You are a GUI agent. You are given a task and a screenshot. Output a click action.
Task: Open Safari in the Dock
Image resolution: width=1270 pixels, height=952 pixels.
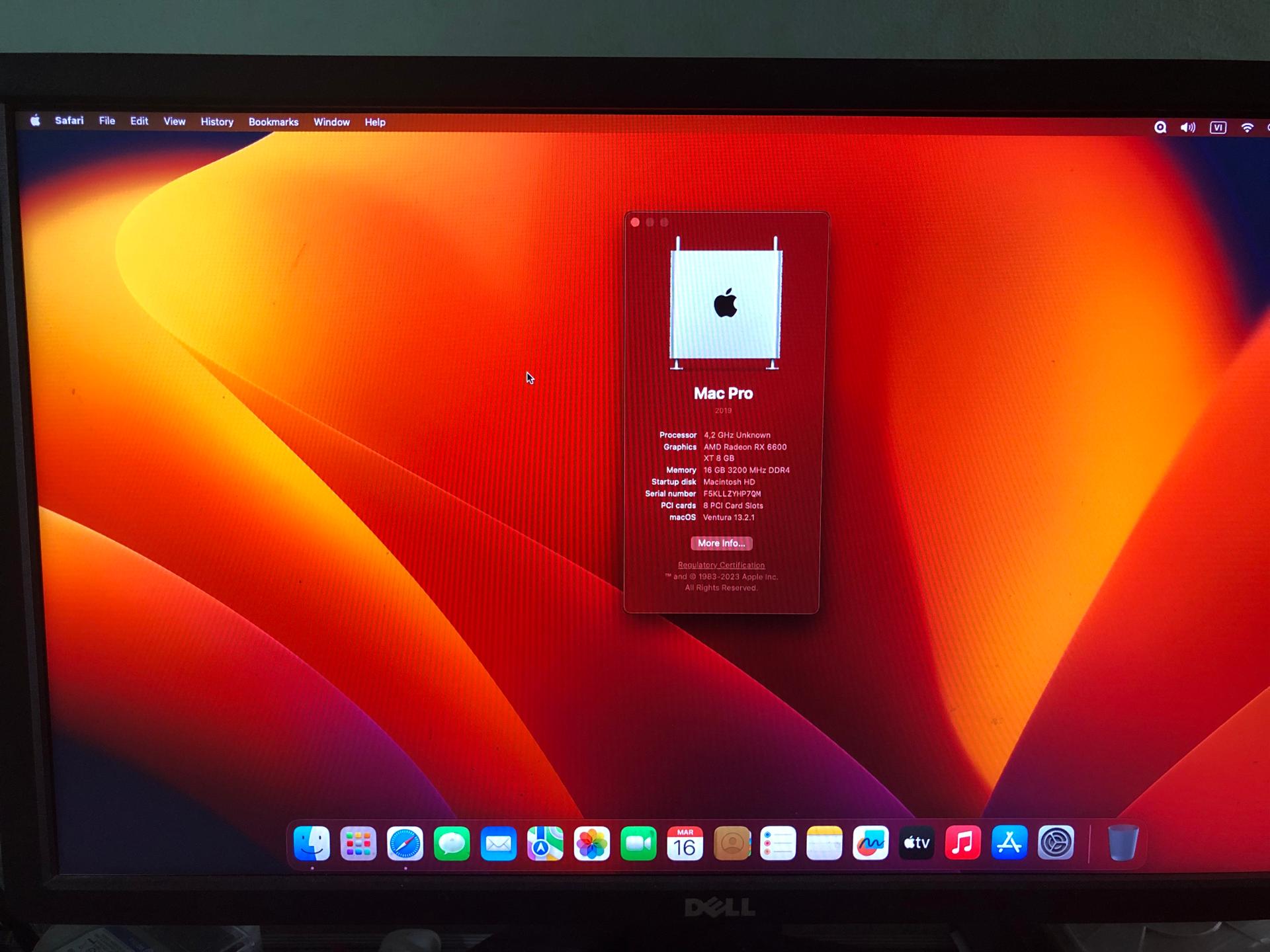(x=405, y=843)
